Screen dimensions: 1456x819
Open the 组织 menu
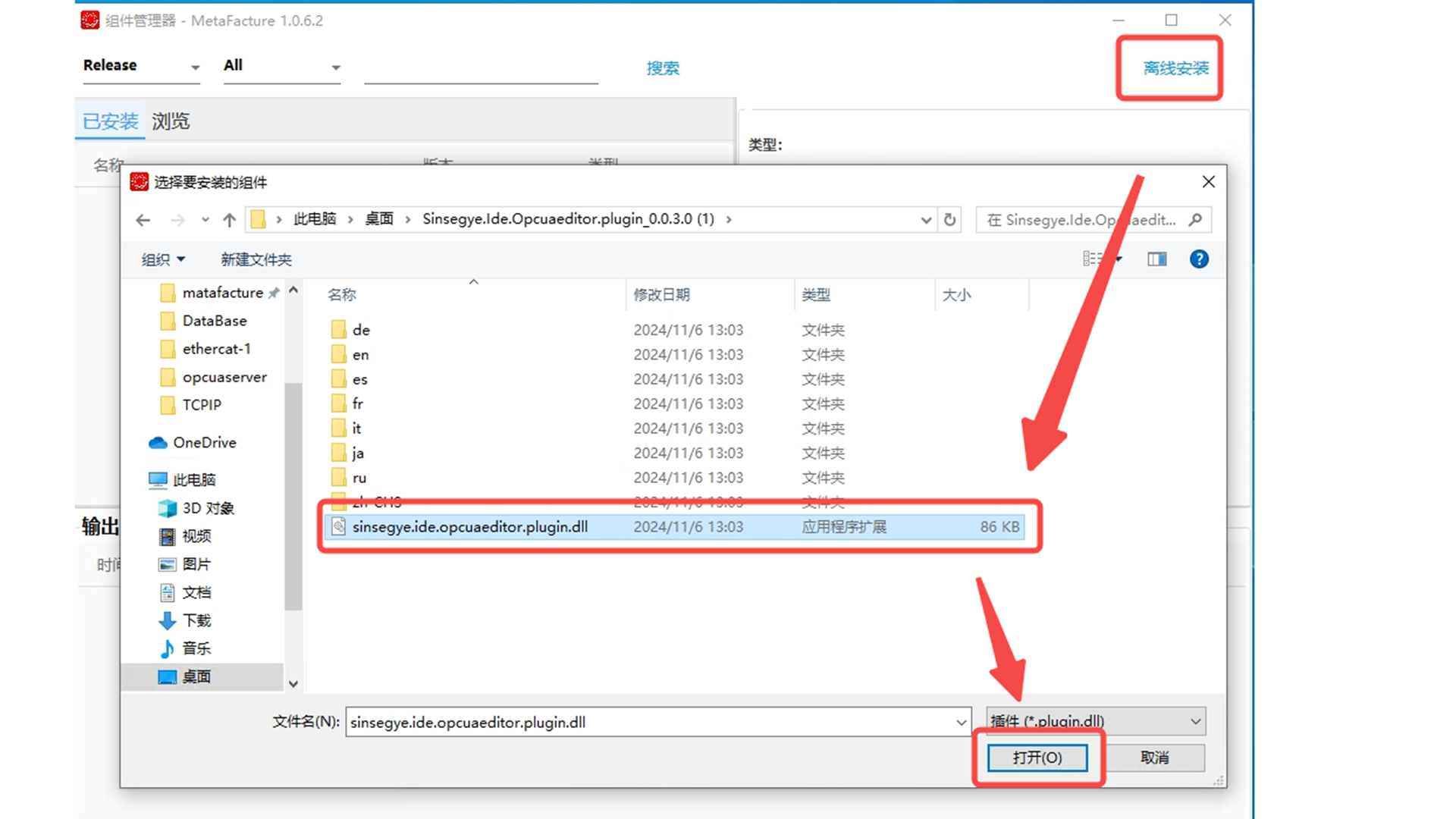163,260
